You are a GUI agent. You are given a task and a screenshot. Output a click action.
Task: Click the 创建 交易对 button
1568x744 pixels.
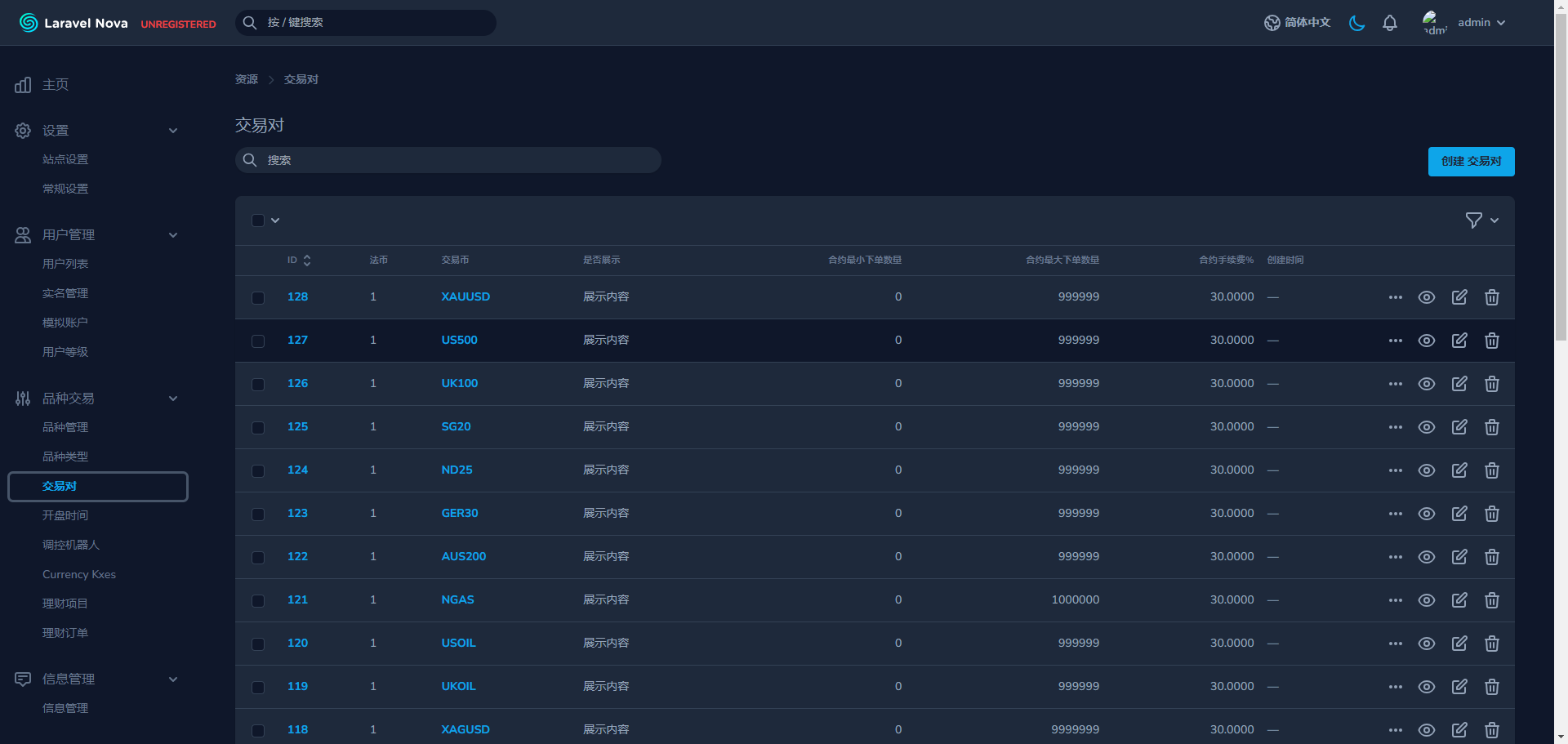point(1470,162)
